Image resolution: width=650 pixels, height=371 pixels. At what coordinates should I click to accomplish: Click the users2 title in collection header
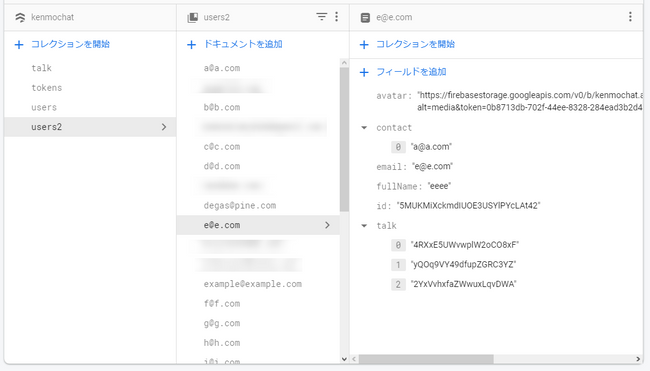(216, 17)
